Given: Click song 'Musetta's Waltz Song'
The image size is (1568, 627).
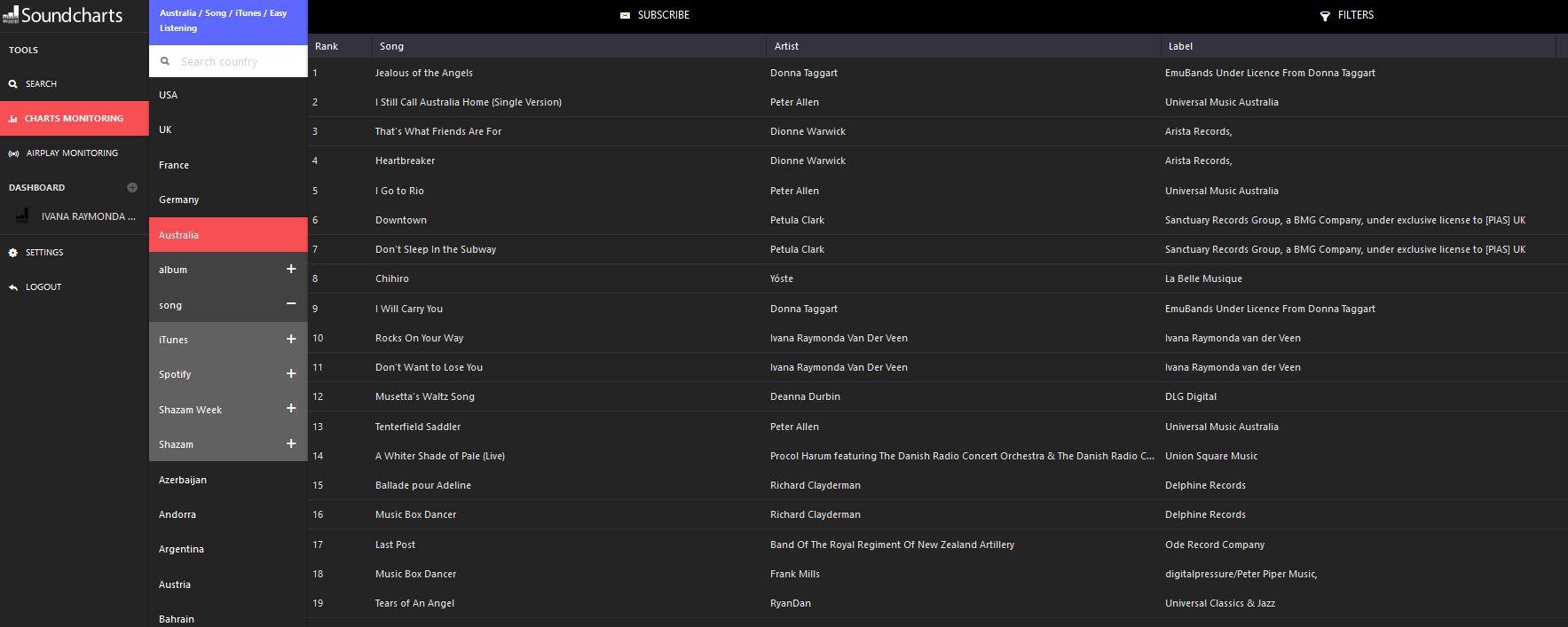Looking at the screenshot, I should [x=425, y=396].
